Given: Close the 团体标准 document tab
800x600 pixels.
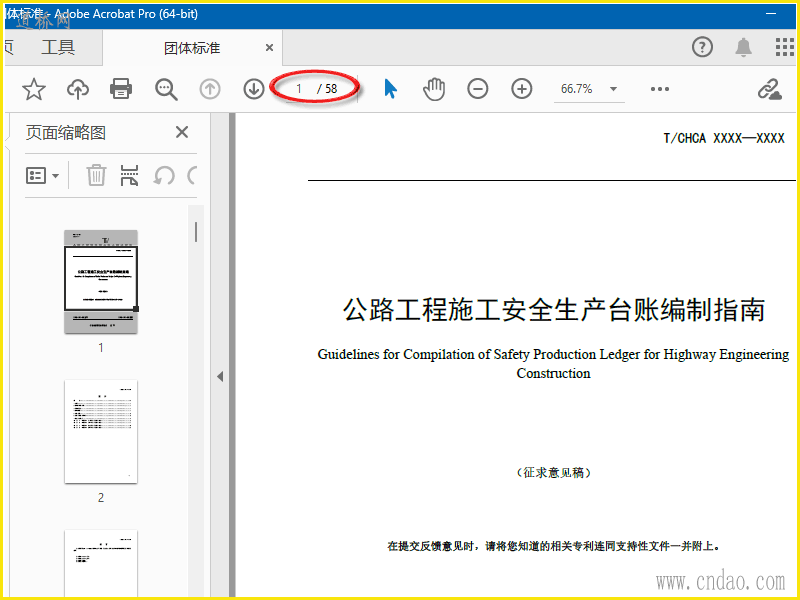Looking at the screenshot, I should 269,48.
